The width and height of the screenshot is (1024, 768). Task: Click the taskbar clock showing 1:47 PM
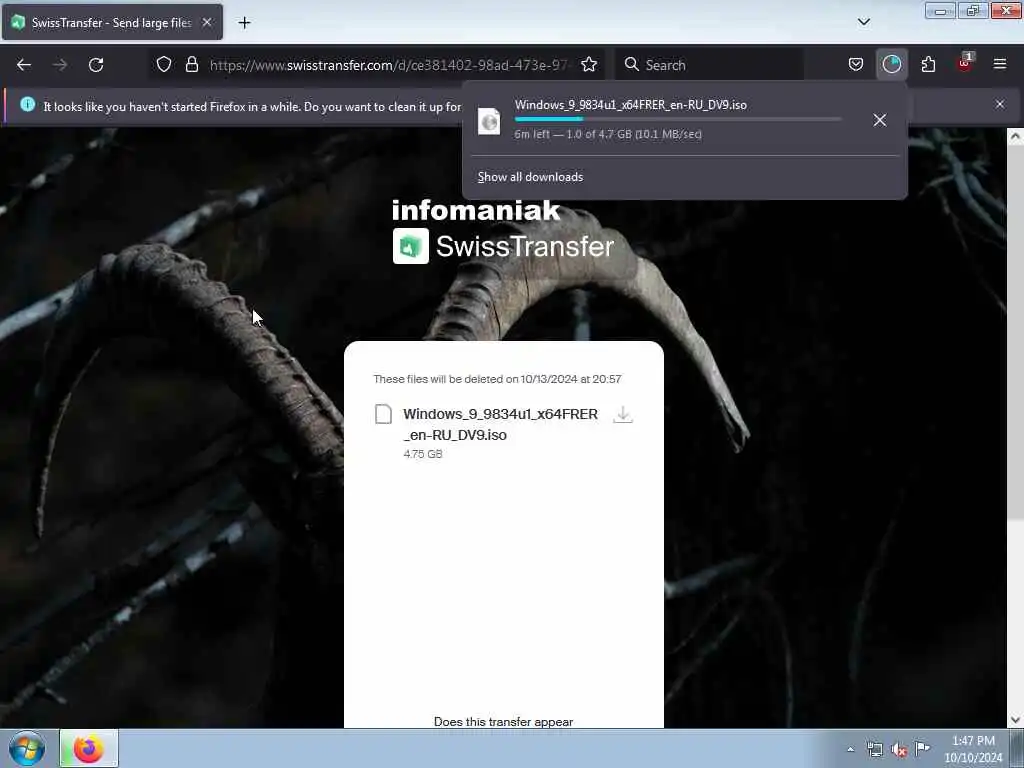(x=973, y=749)
